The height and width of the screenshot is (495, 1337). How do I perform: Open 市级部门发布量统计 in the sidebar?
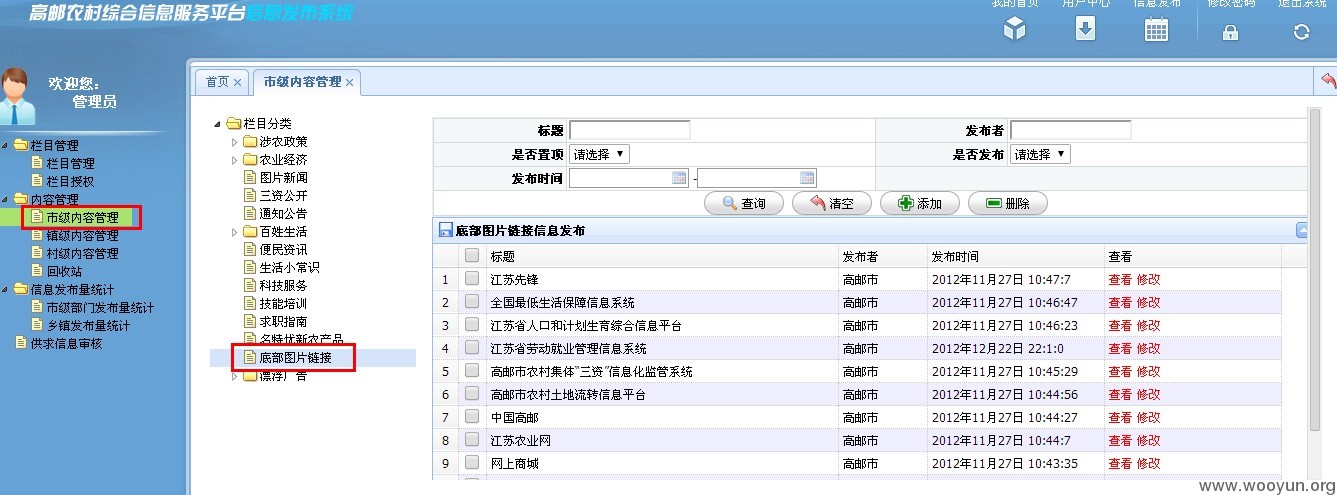coord(100,308)
